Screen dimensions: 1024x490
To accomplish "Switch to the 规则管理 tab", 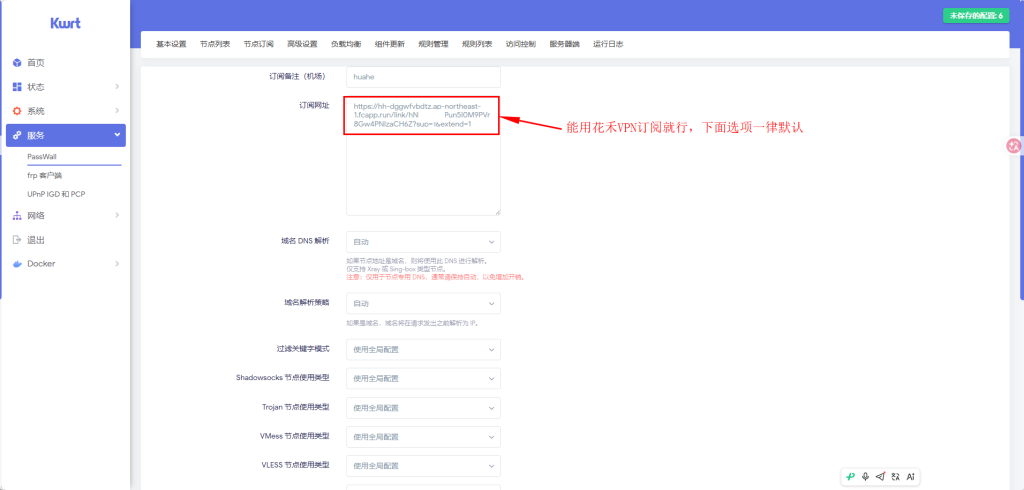I will [x=434, y=44].
